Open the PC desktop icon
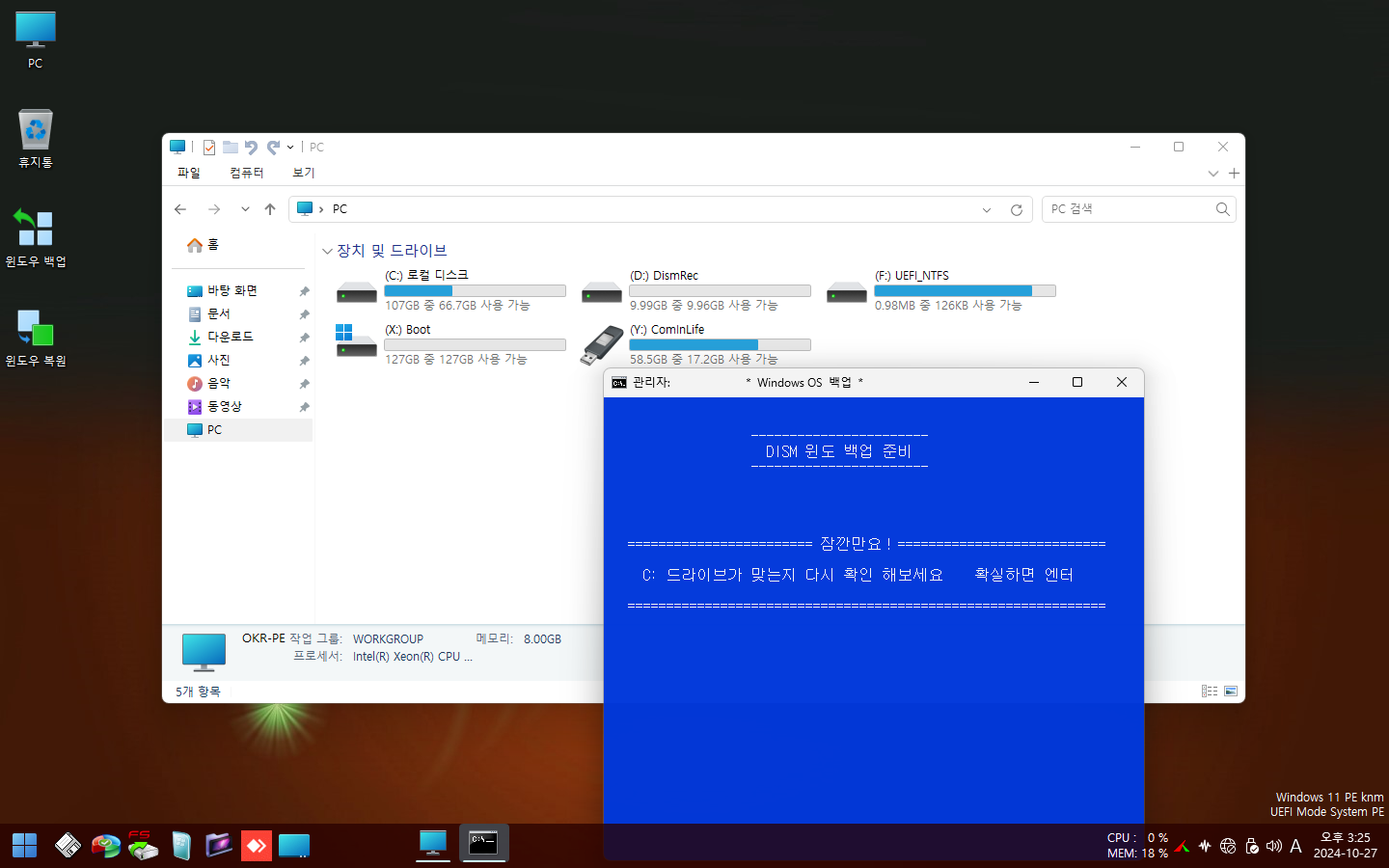Viewport: 1389px width, 868px height. point(36,41)
